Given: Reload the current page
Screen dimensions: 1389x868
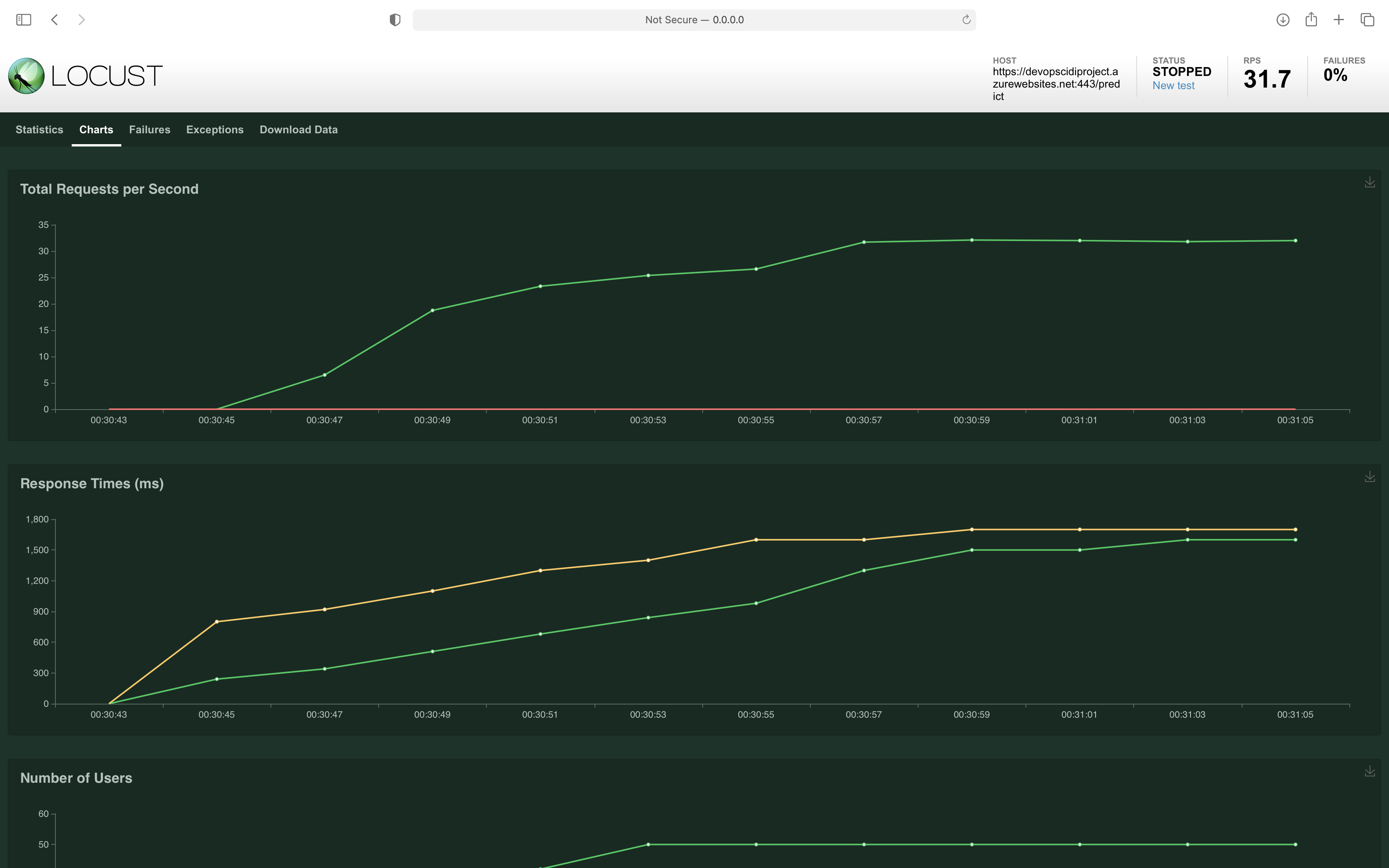Looking at the screenshot, I should pos(966,20).
